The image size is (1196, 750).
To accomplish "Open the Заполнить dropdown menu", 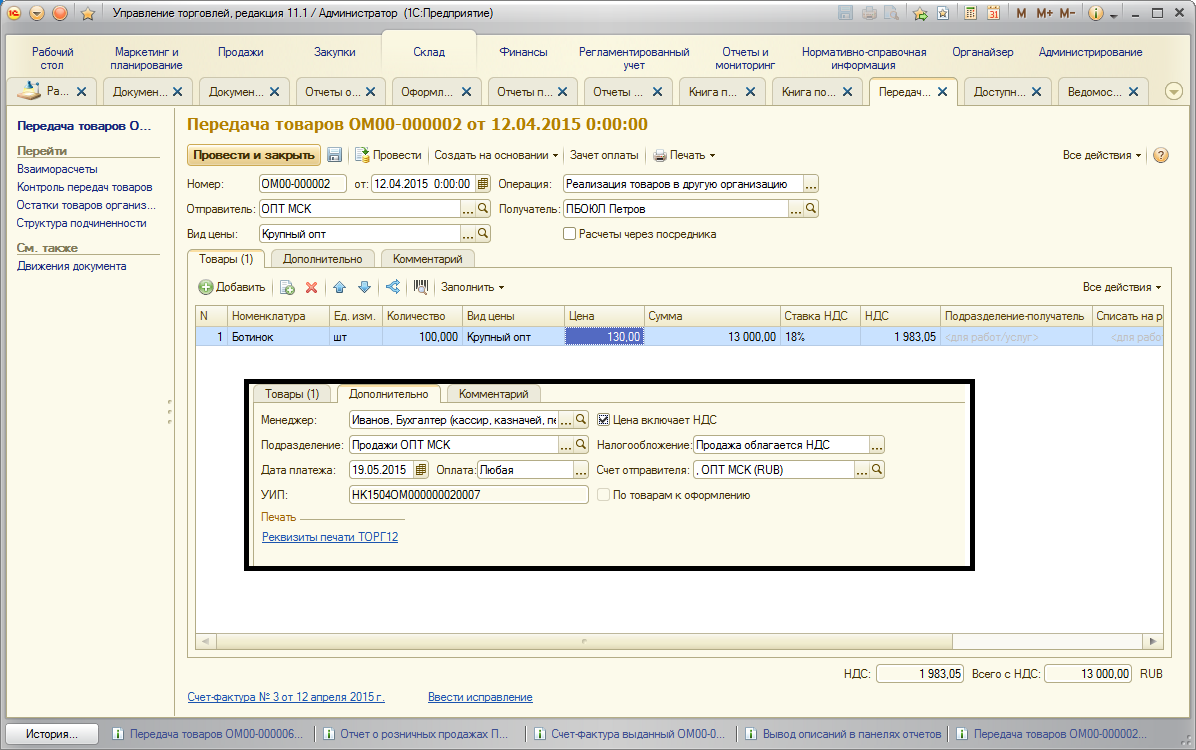I will coord(473,287).
